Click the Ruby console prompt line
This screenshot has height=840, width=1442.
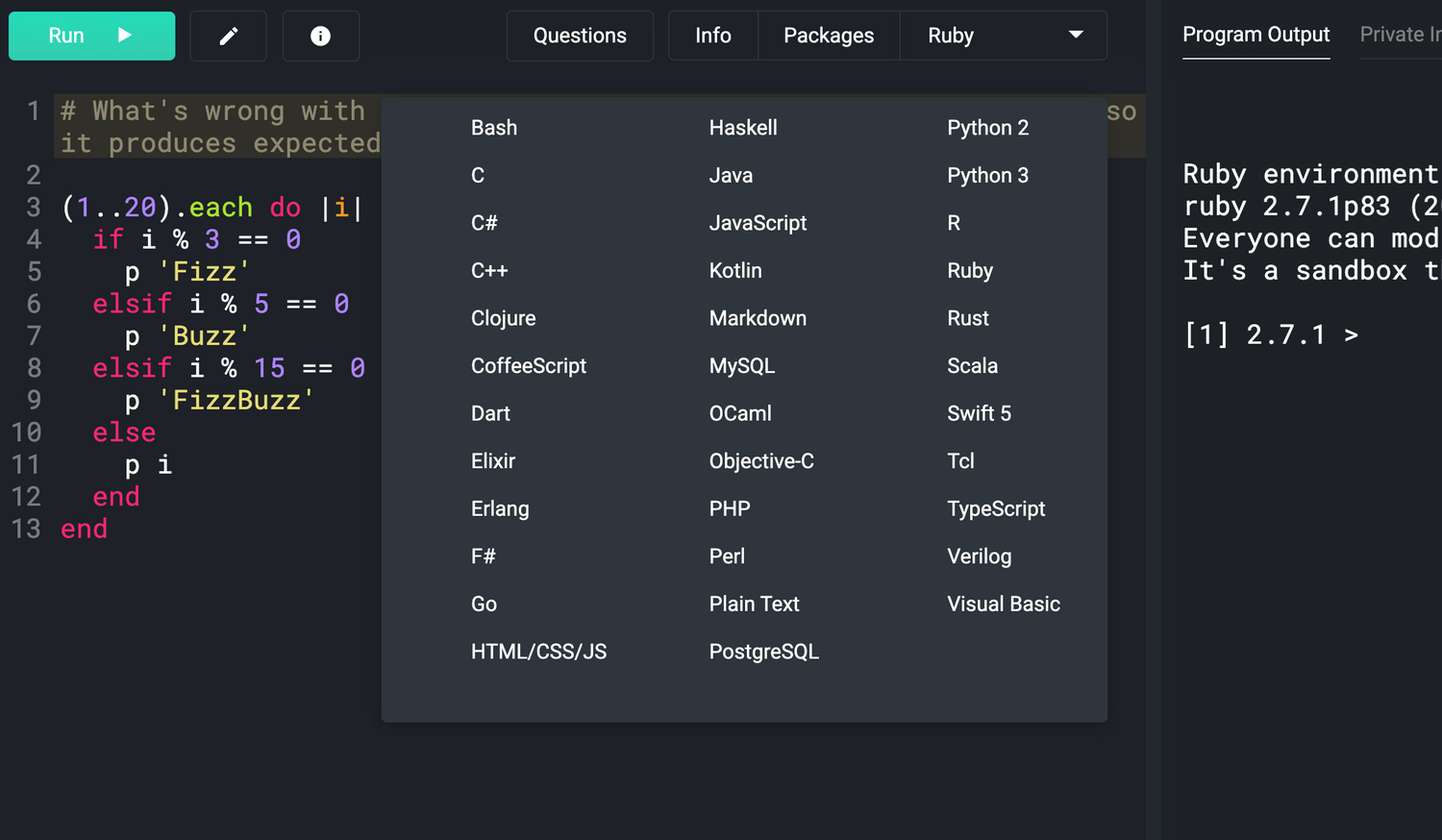point(1271,334)
